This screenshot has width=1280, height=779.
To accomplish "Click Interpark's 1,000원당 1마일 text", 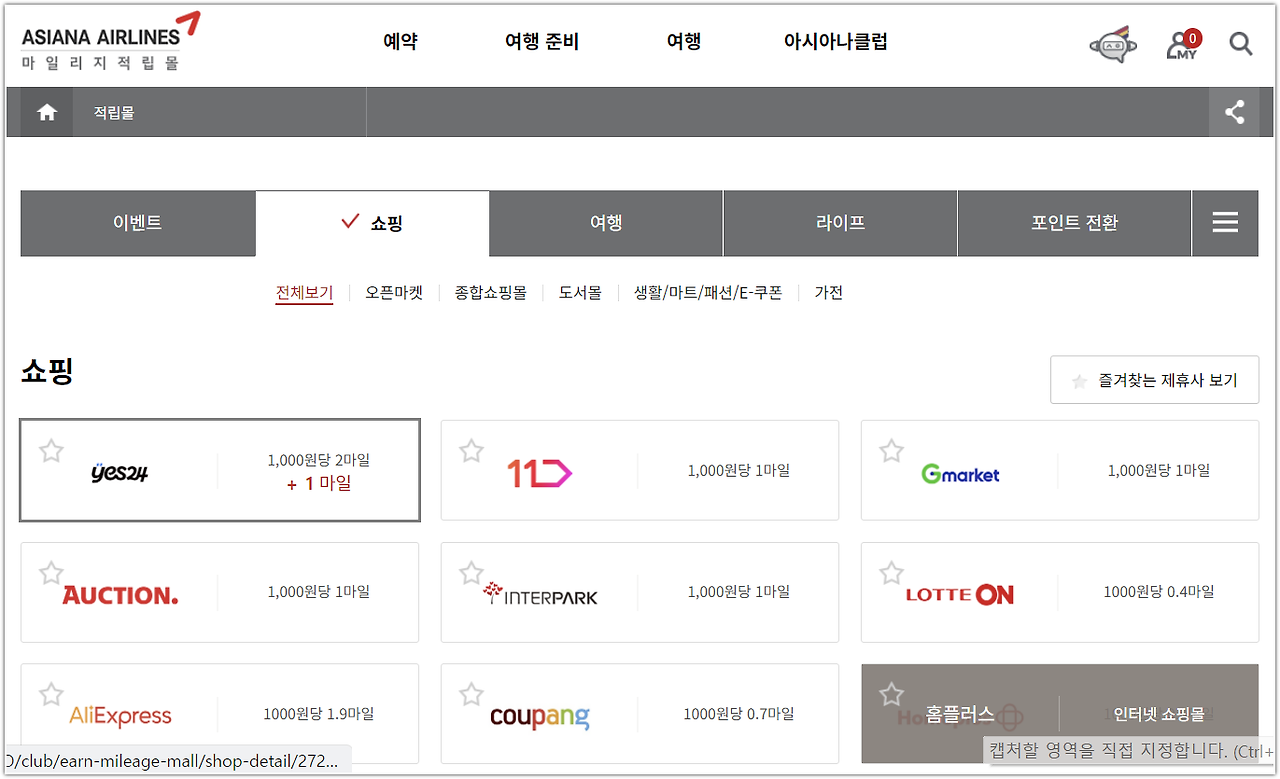I will [x=739, y=592].
